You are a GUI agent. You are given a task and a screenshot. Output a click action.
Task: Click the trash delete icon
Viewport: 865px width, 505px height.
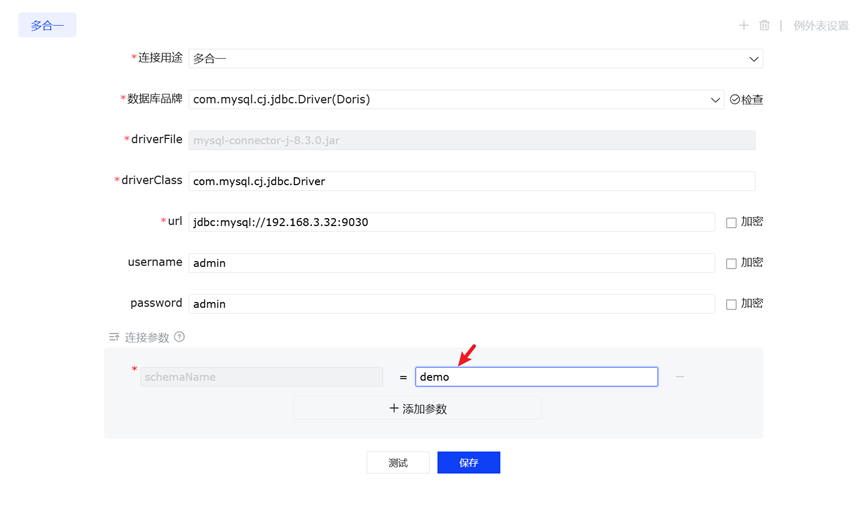click(764, 25)
